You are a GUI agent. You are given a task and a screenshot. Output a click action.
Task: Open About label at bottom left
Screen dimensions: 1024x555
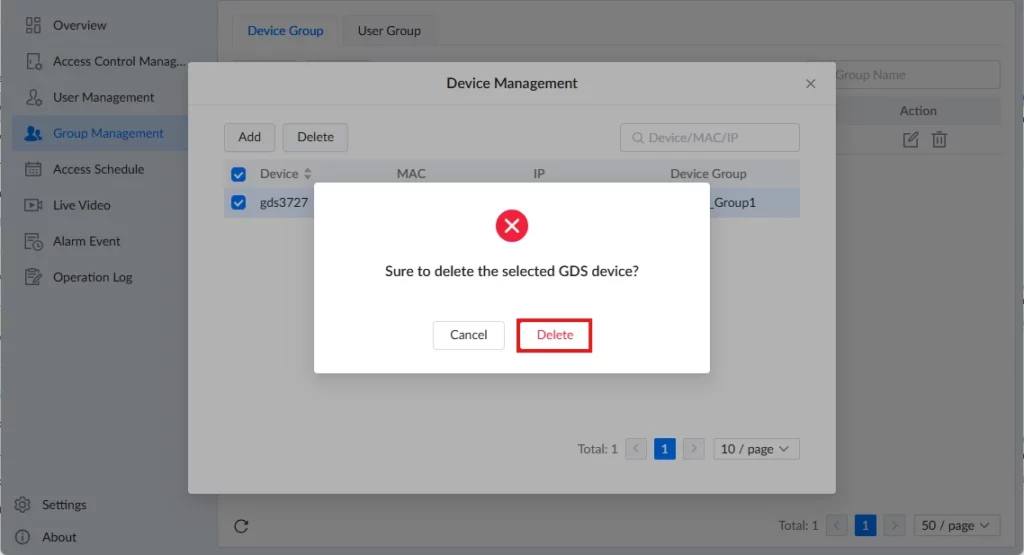point(59,537)
